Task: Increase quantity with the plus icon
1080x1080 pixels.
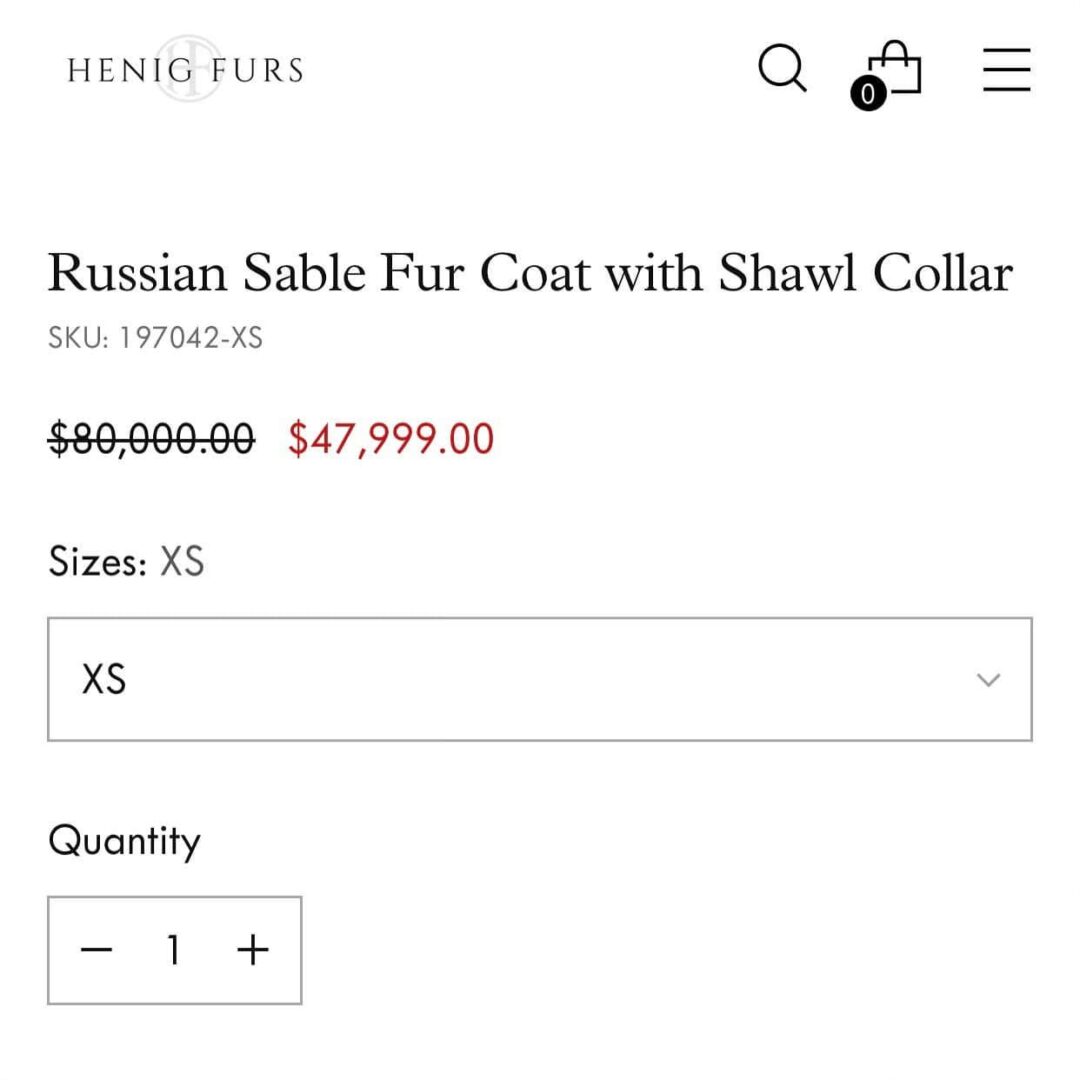Action: [253, 949]
